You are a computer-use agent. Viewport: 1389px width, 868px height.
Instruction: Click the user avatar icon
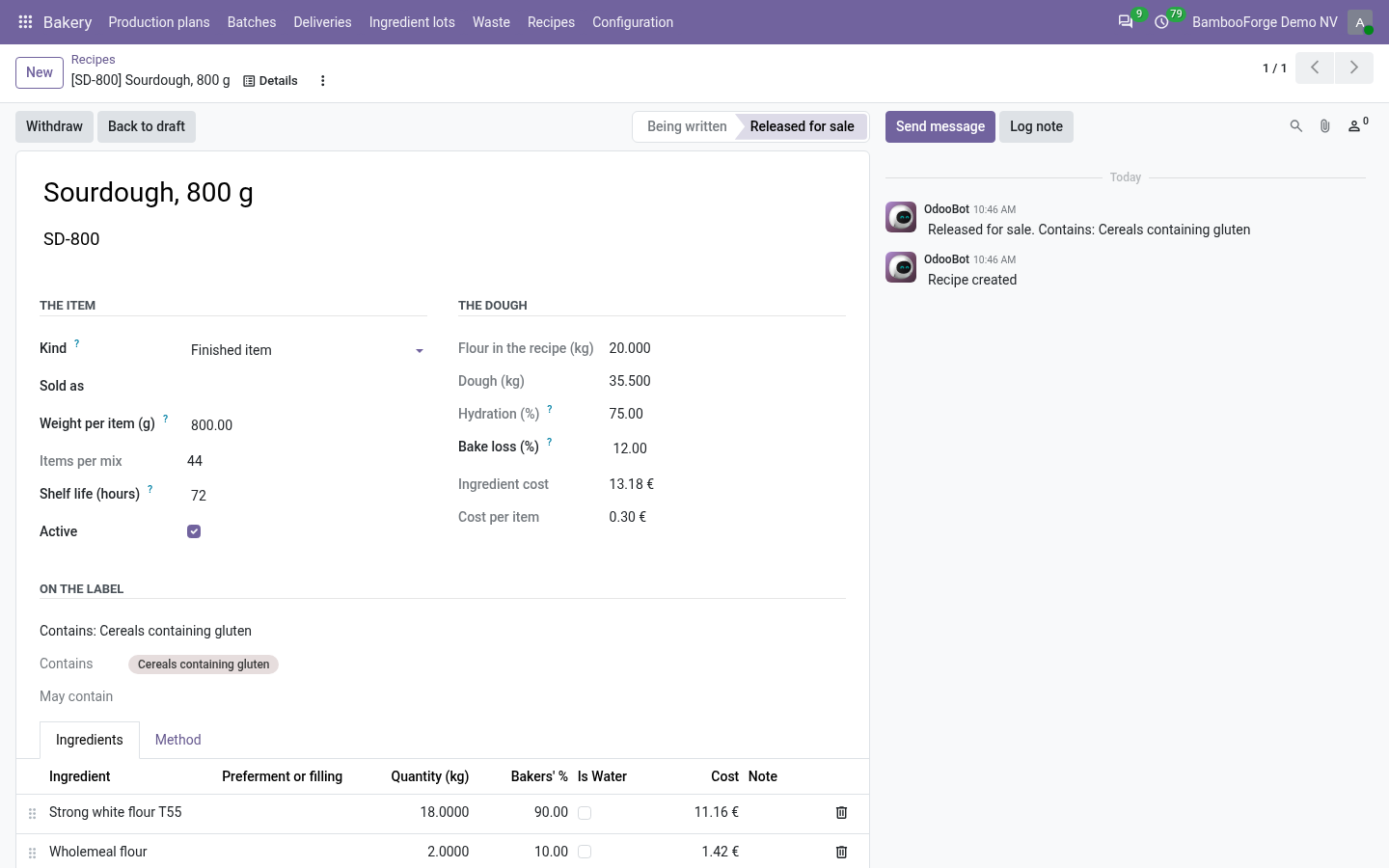point(1360,22)
